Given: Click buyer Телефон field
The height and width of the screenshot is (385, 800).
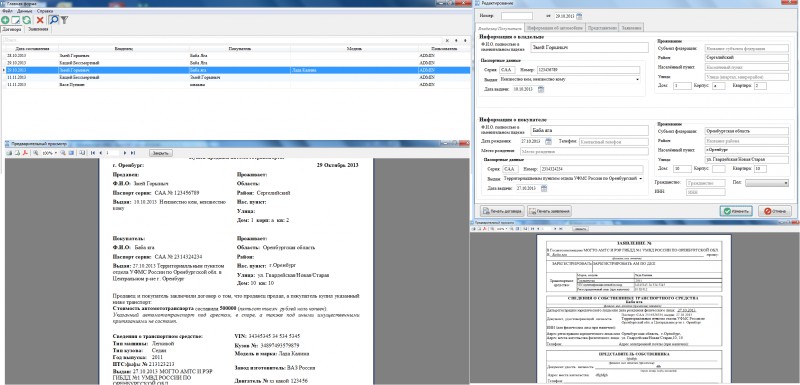Looking at the screenshot, I should [x=614, y=141].
